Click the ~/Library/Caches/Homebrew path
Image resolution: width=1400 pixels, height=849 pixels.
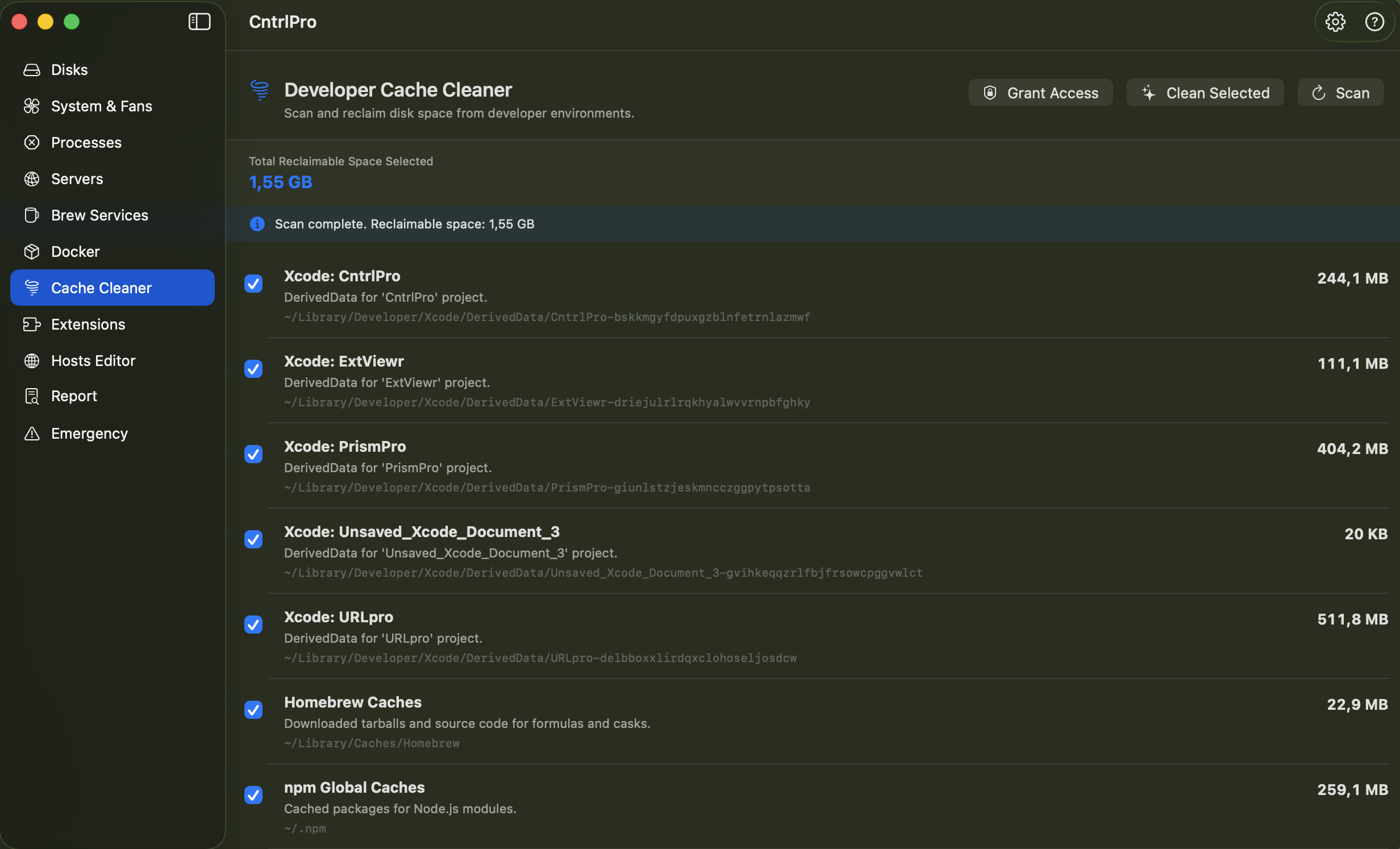372,743
